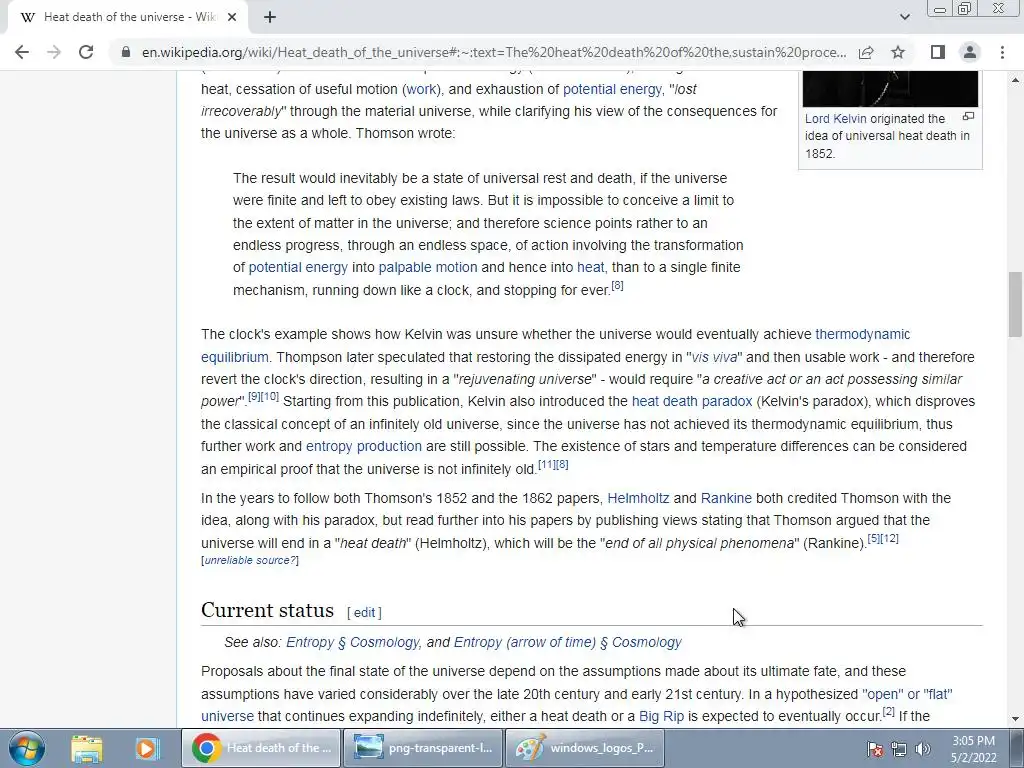Enlarge the Lord Kelvin image
The height and width of the screenshot is (768, 1024).
968,117
